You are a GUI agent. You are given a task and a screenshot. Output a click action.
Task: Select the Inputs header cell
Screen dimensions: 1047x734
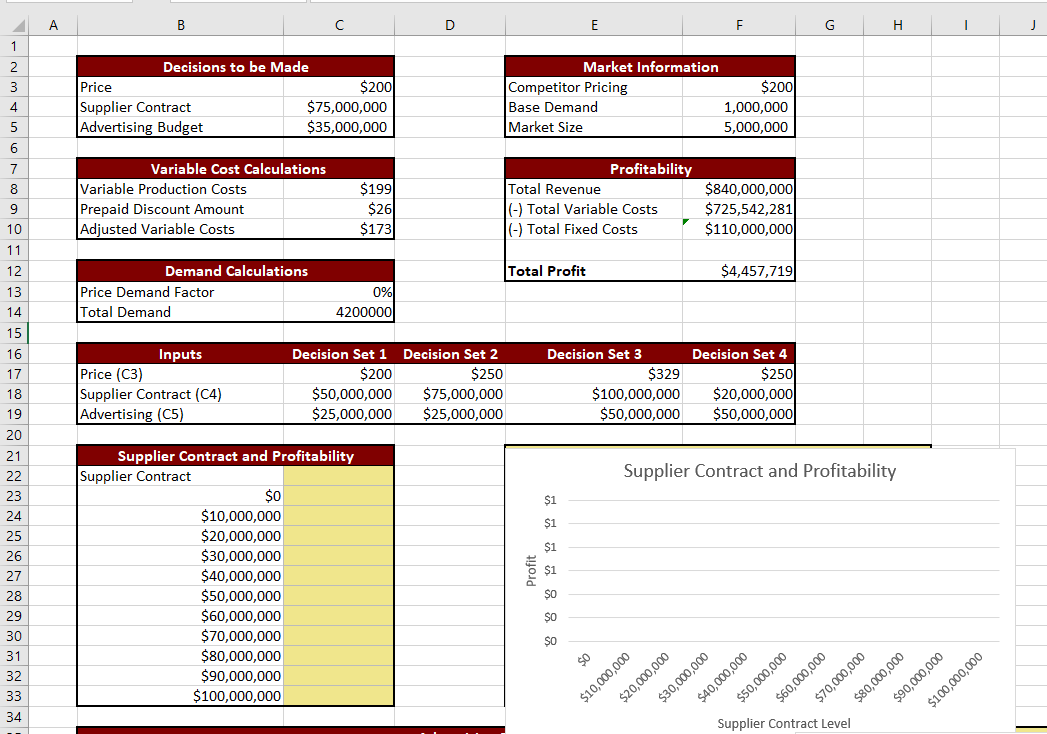pos(180,353)
